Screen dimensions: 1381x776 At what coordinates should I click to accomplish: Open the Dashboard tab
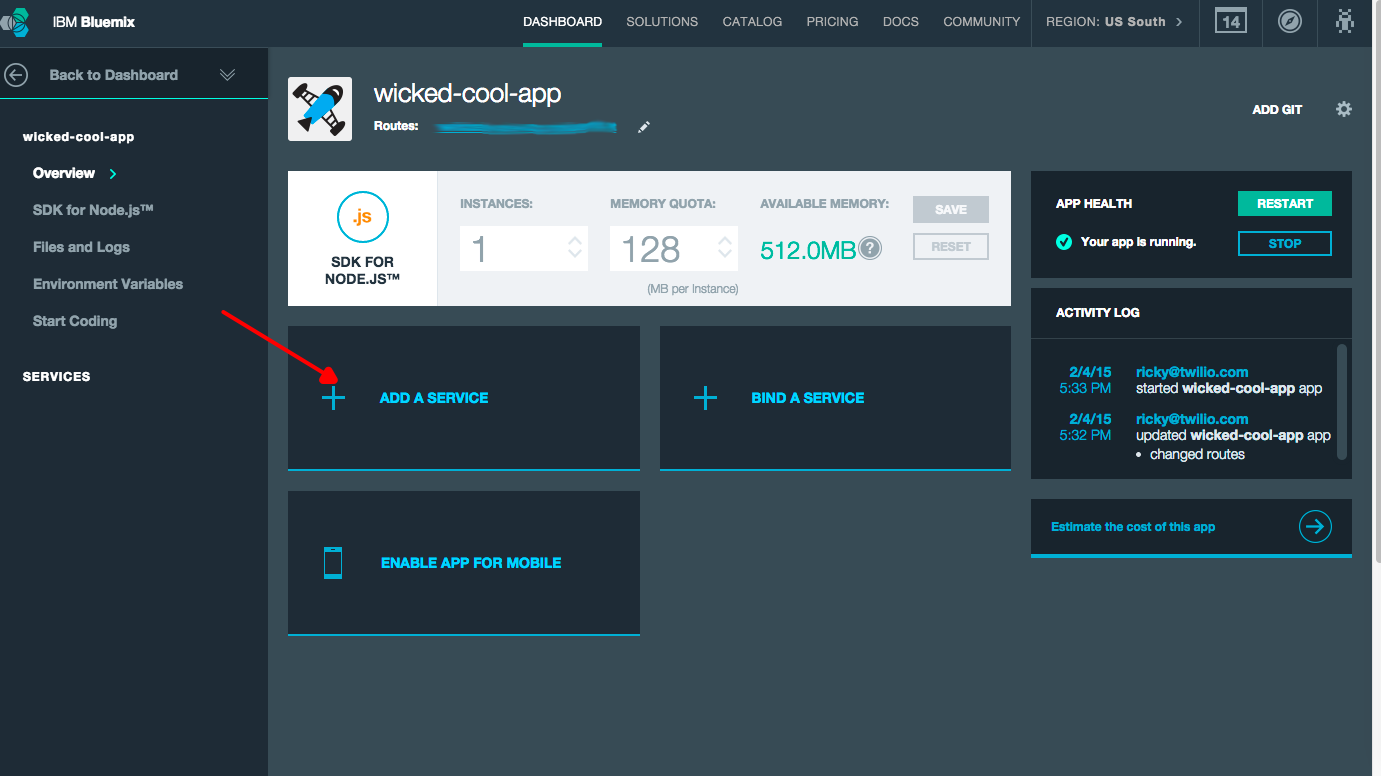click(x=562, y=21)
